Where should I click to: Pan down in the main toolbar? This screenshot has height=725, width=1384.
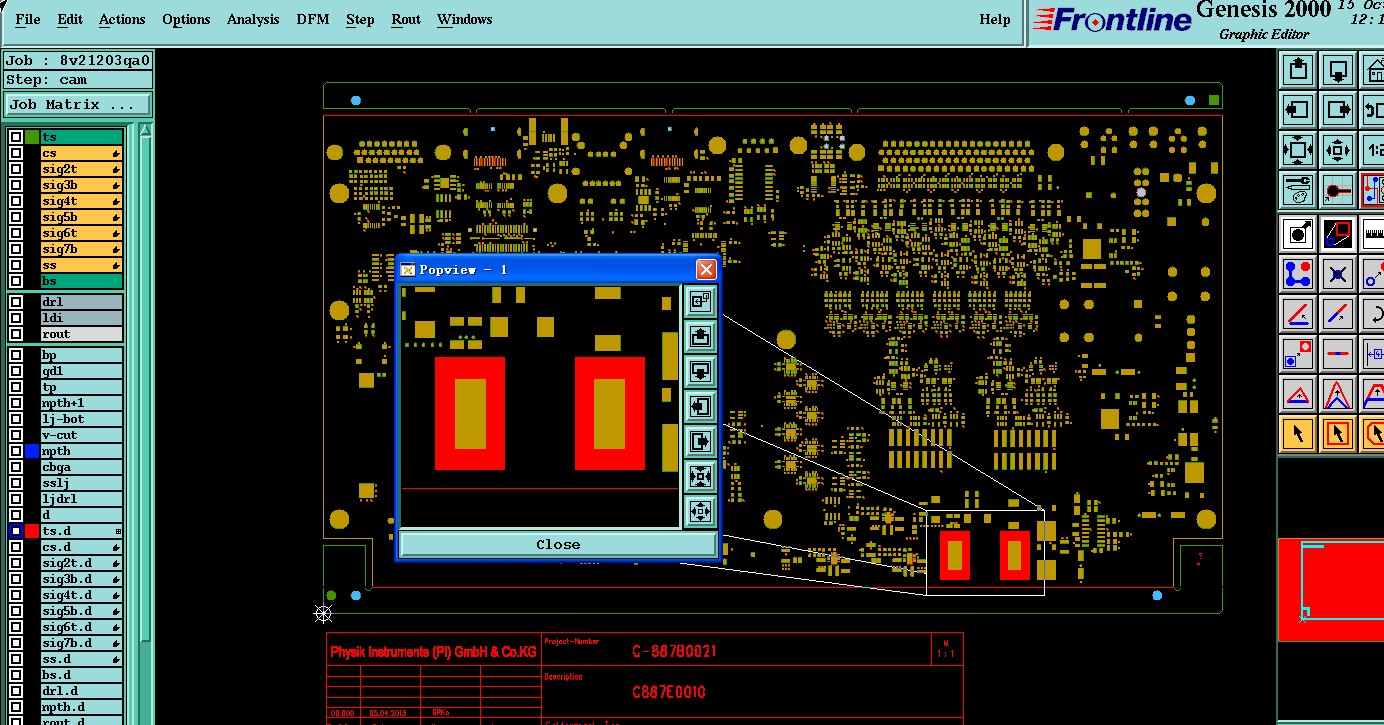point(1338,70)
